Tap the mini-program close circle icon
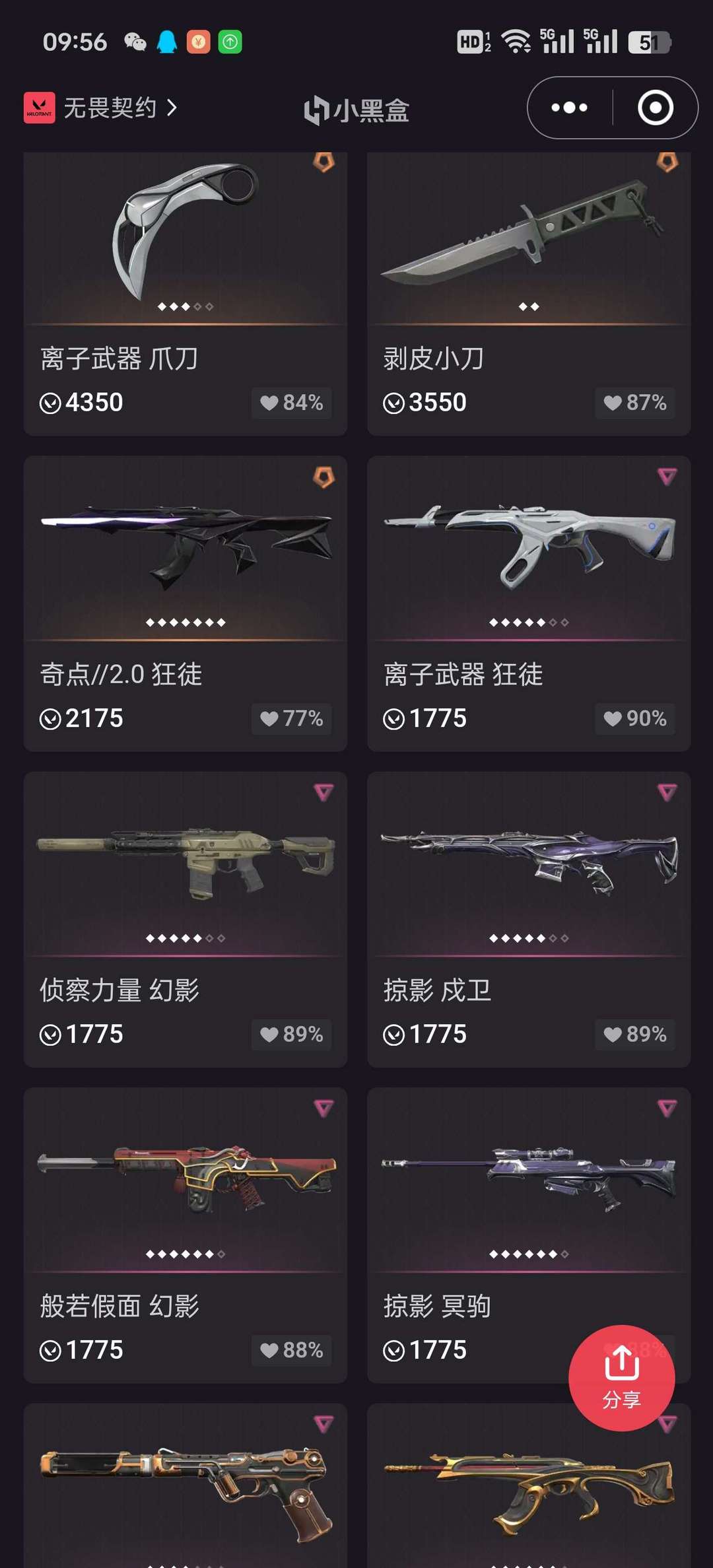 tap(656, 108)
